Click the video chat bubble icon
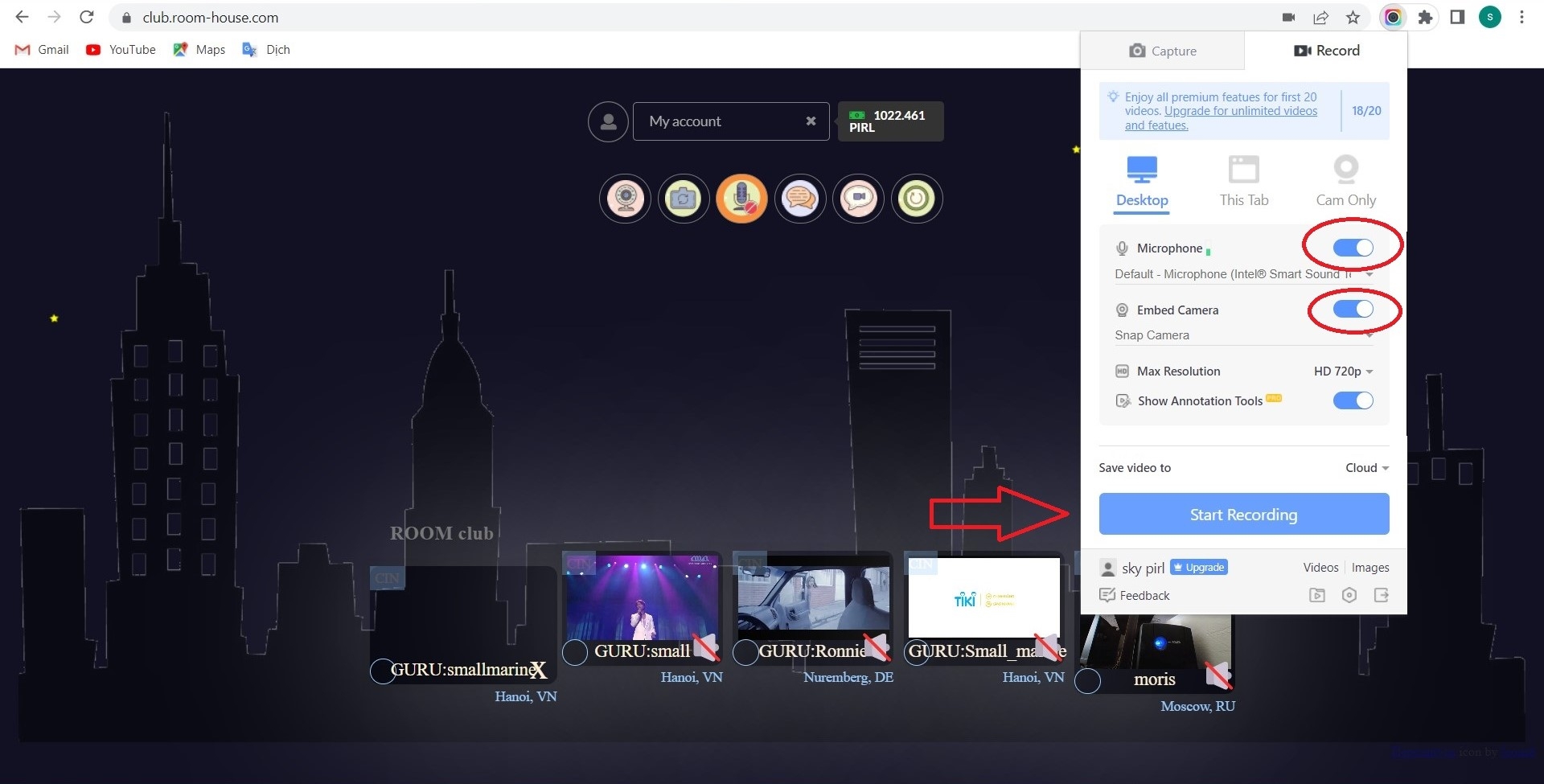Image resolution: width=1544 pixels, height=784 pixels. pyautogui.click(x=858, y=198)
